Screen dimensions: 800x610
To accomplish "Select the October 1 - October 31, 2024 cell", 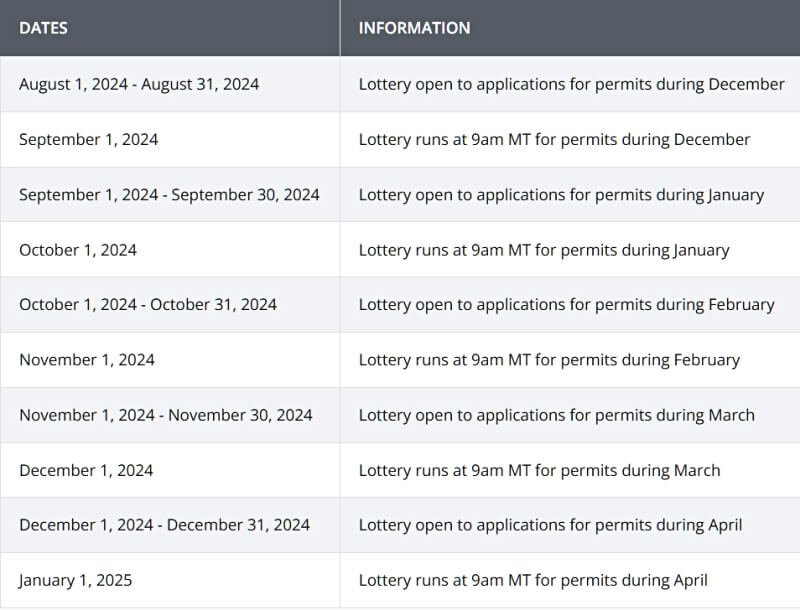I will point(148,304).
